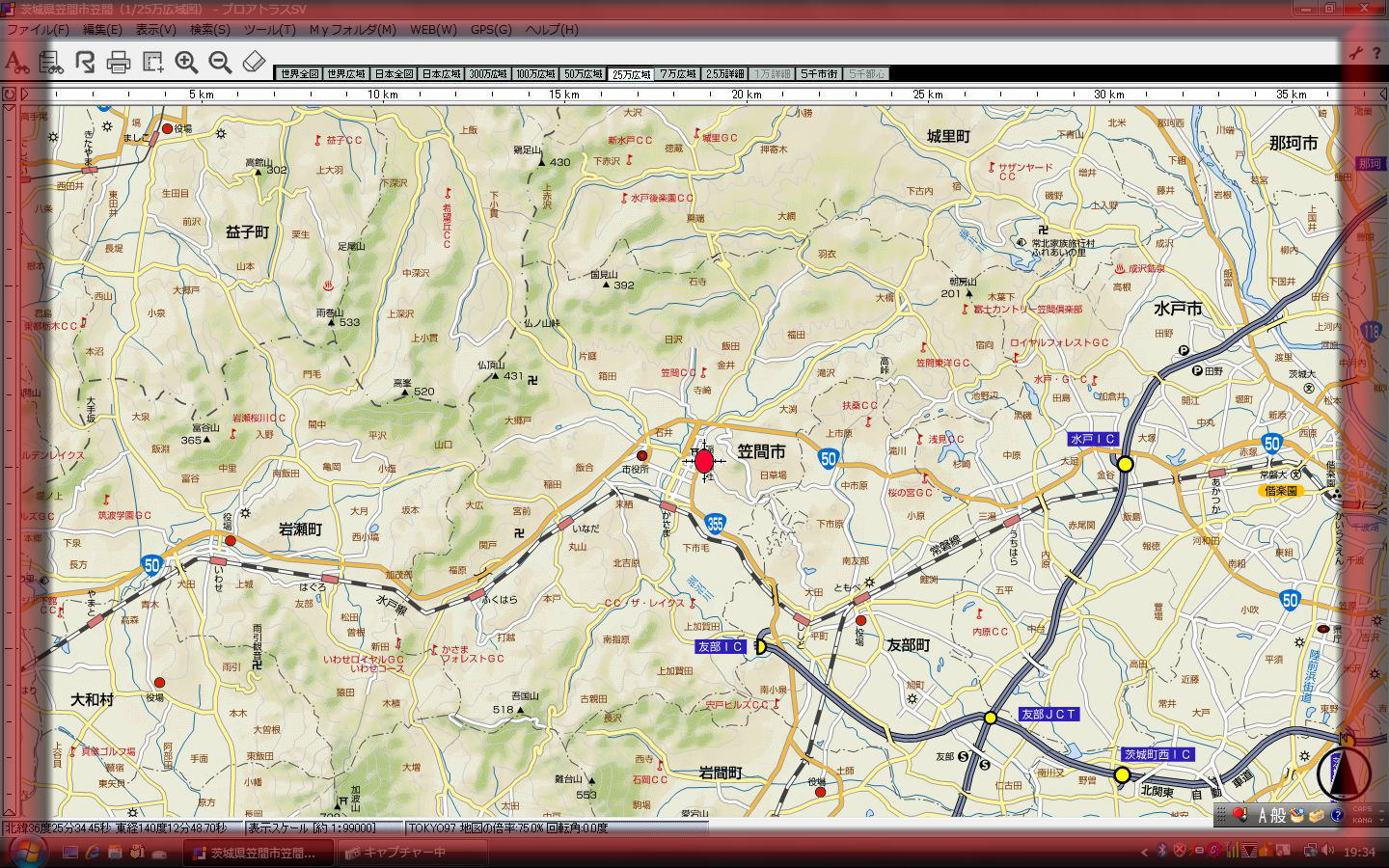
Task: Click the zoom in magnifier icon
Action: pyautogui.click(x=186, y=63)
